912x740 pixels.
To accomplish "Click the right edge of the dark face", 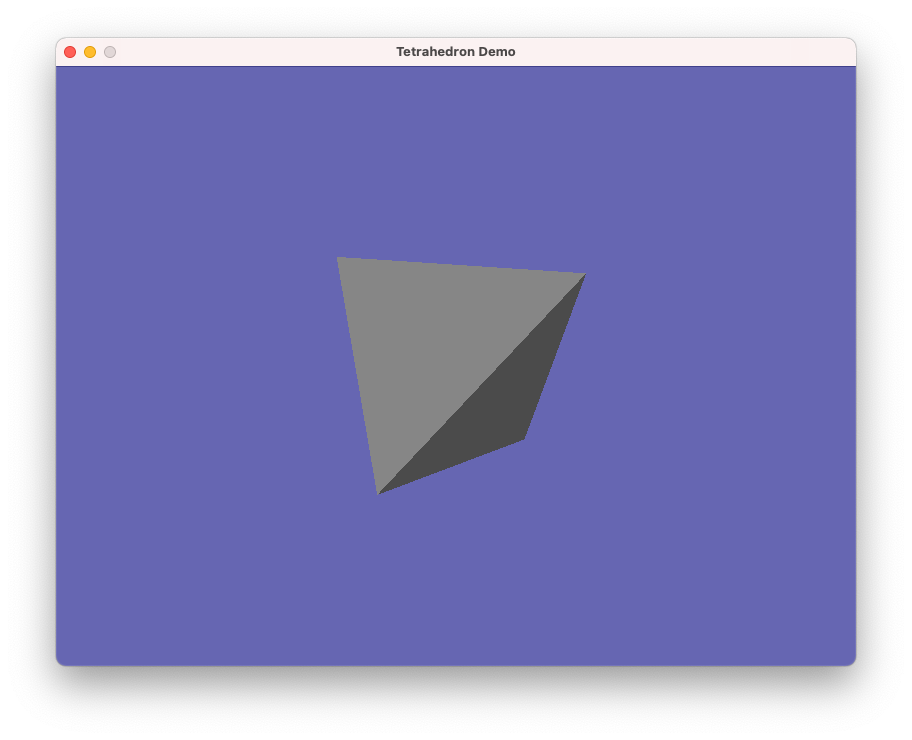I will 554,357.
